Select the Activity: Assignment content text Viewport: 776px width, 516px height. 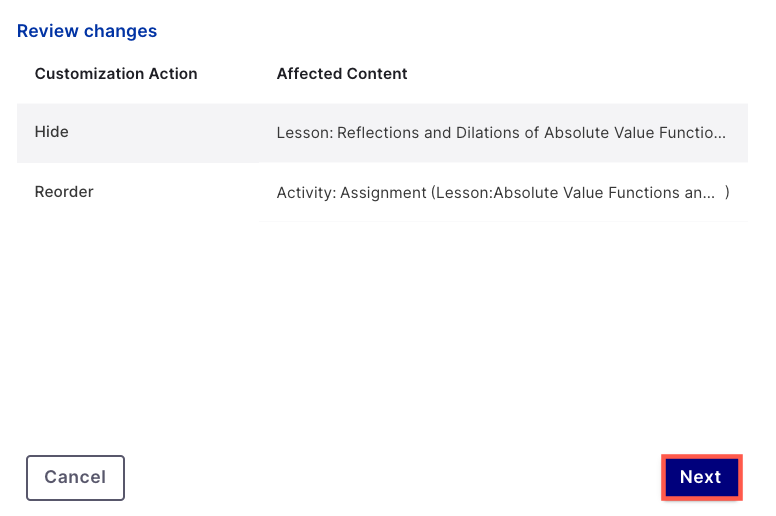pyautogui.click(x=495, y=192)
